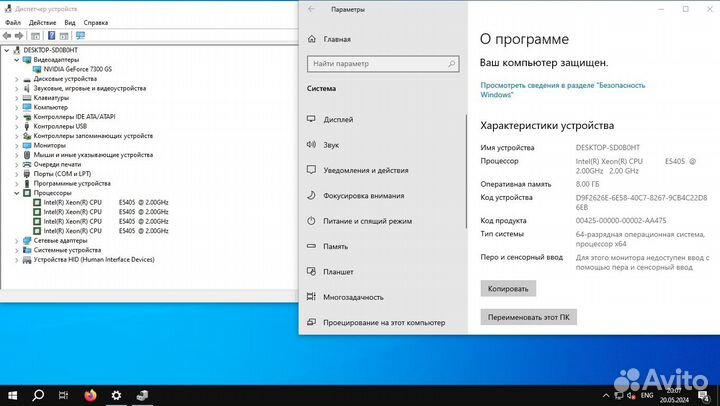Expand the Порты (COM и LPT) node

(x=17, y=174)
